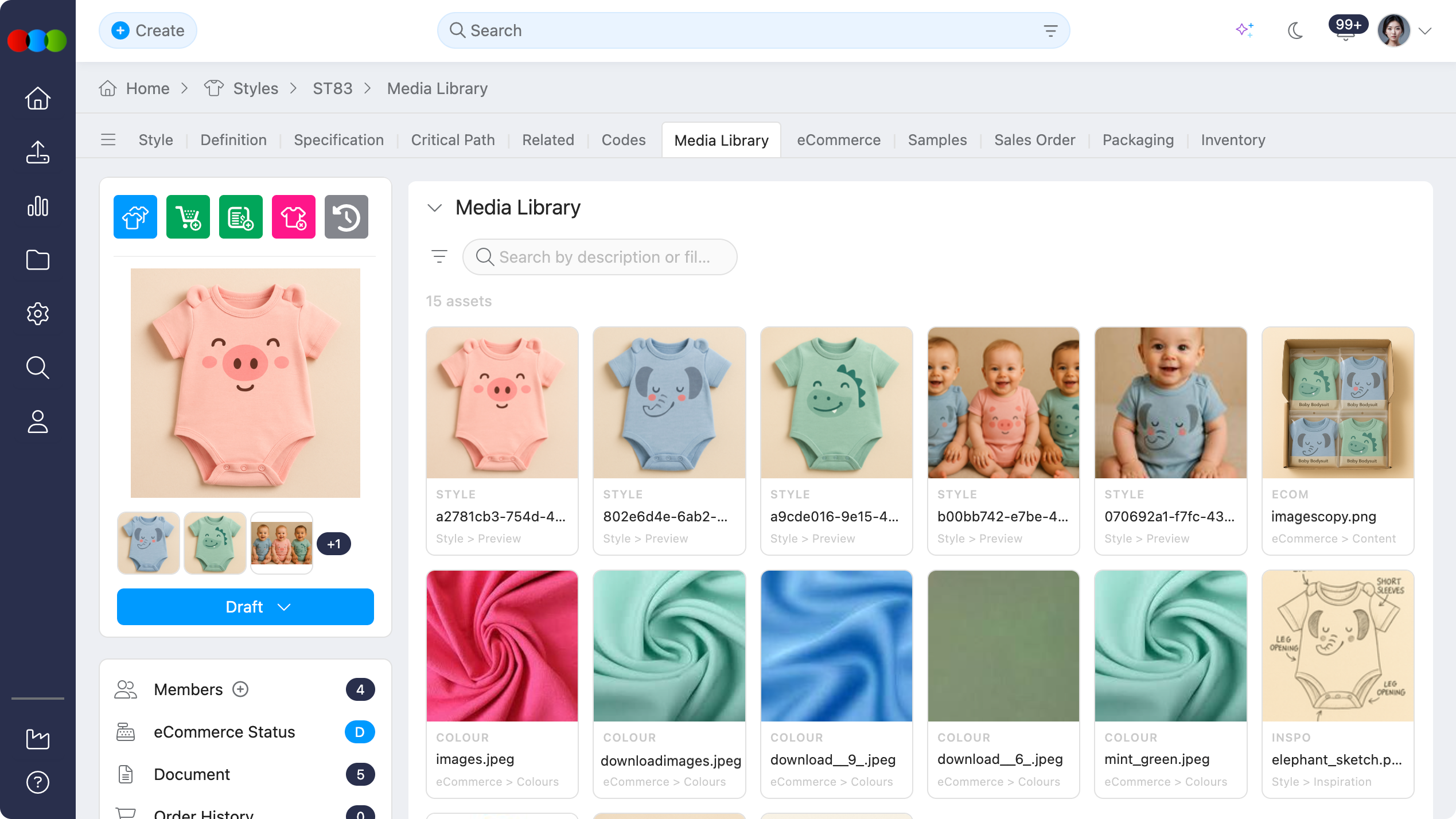
Task: Open the imagescopy.png ECOM asset
Action: pos(1338,440)
